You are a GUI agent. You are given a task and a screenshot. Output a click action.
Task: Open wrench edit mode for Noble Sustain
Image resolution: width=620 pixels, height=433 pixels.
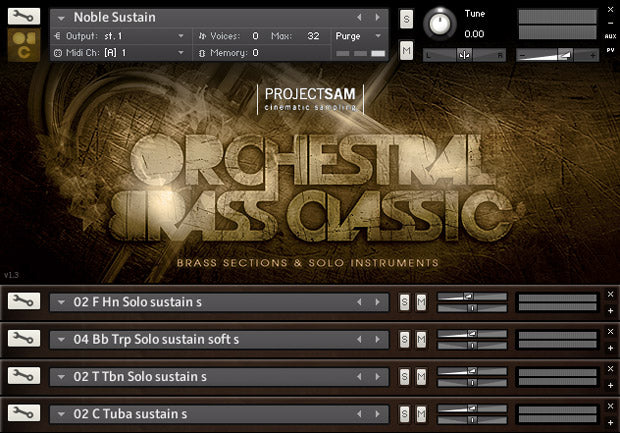[24, 16]
